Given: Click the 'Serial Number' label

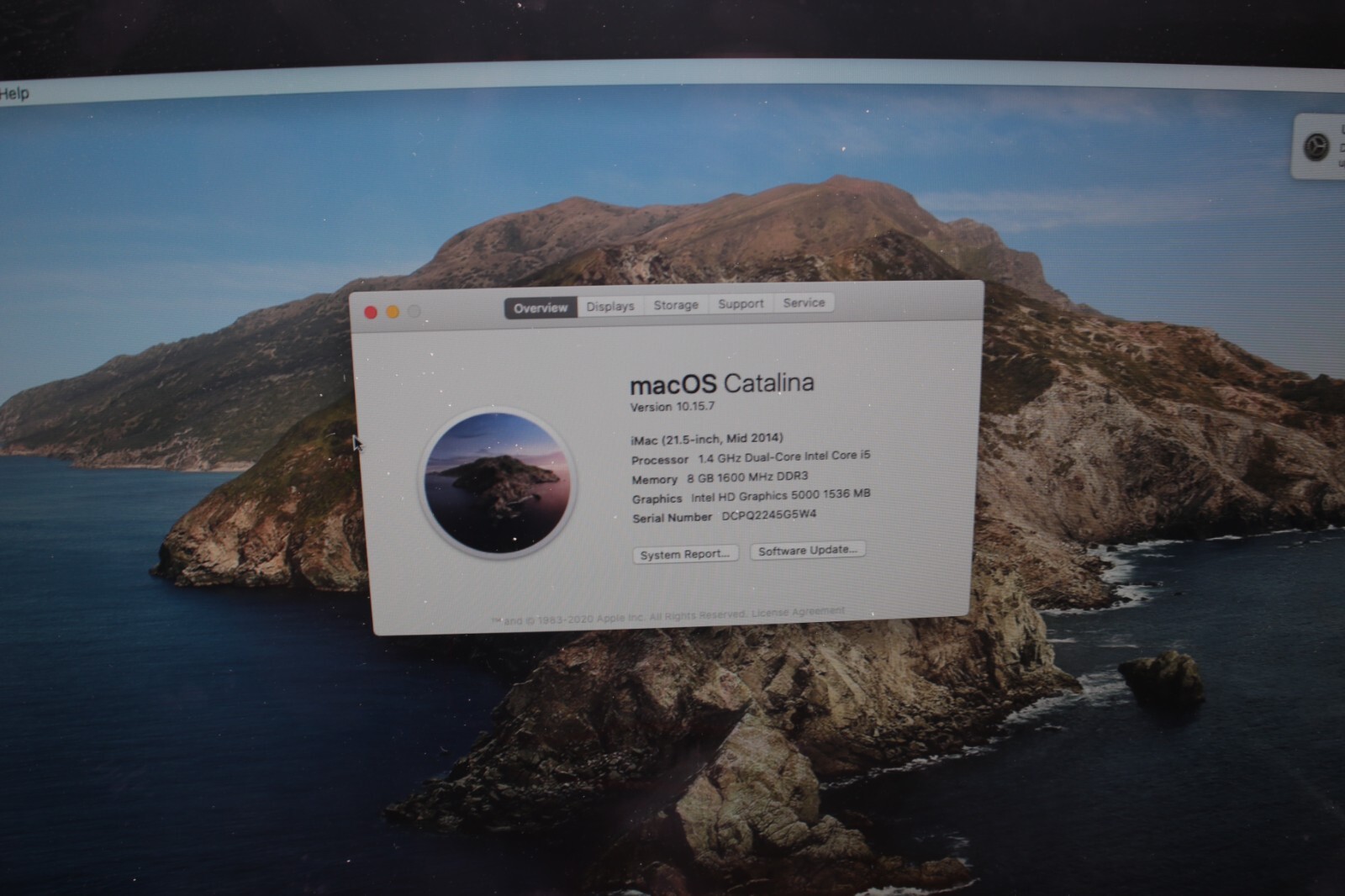Looking at the screenshot, I should 672,518.
